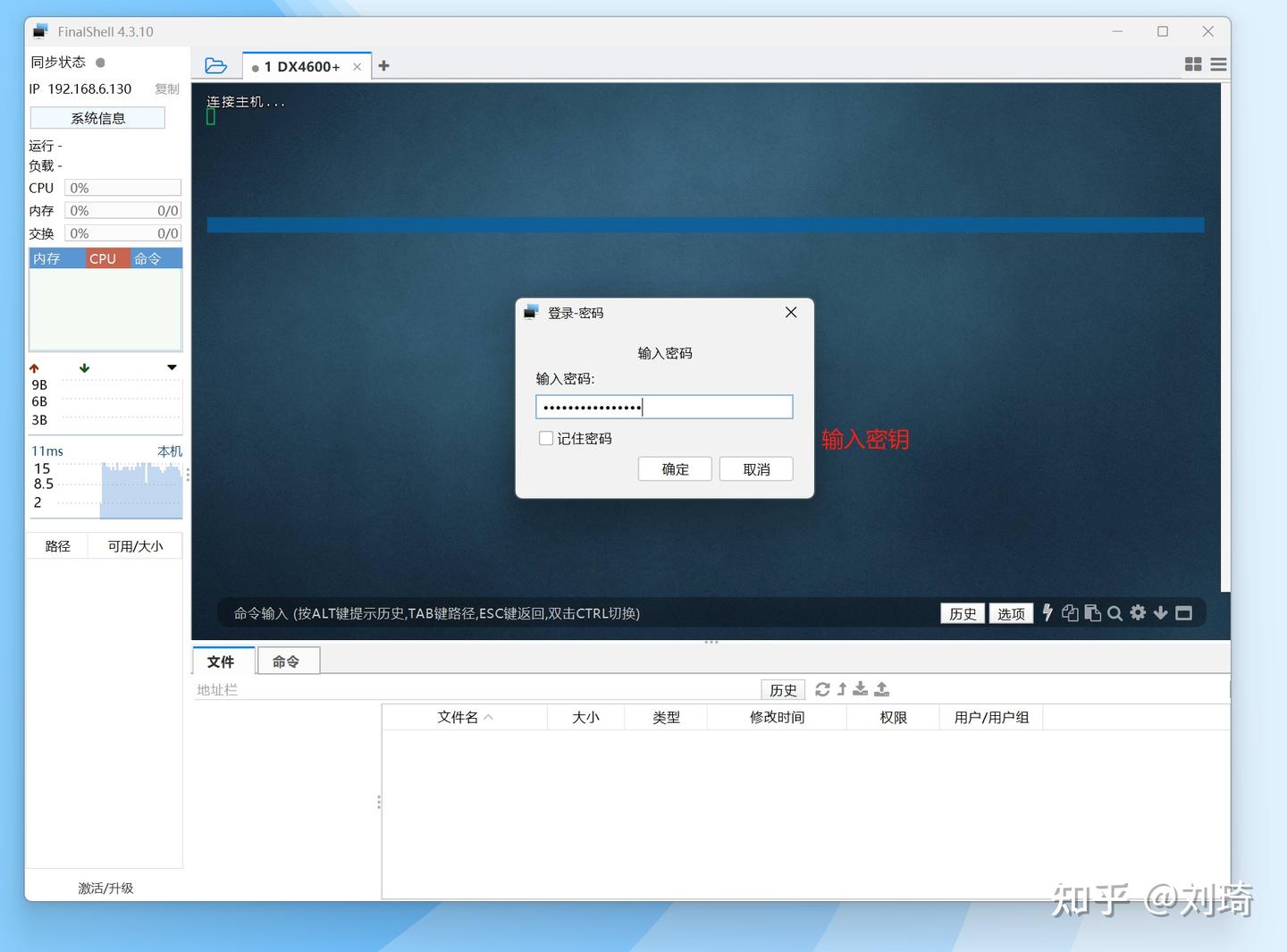The image size is (1287, 952).
Task: Click the connection manager folder icon
Action: click(x=215, y=64)
